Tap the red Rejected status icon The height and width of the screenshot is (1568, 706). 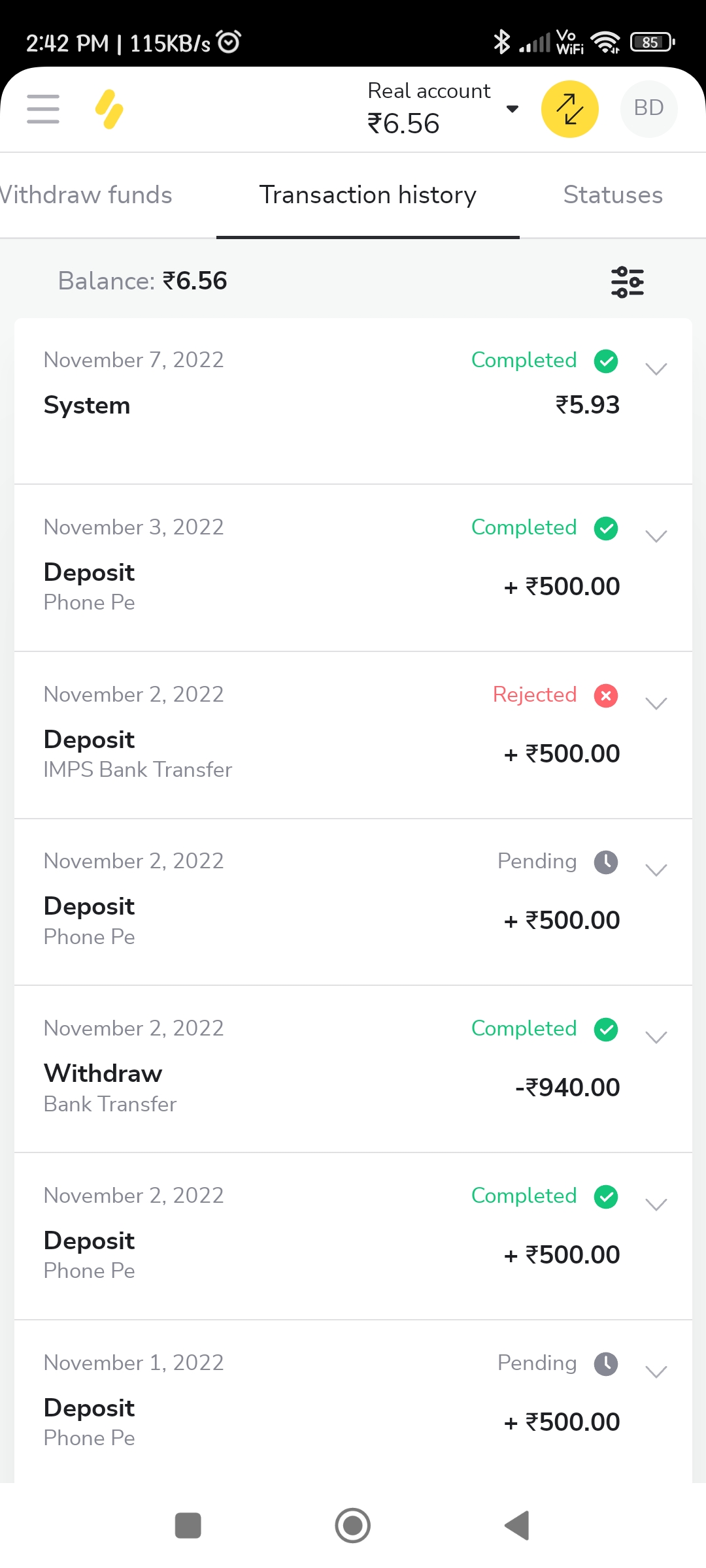(606, 695)
